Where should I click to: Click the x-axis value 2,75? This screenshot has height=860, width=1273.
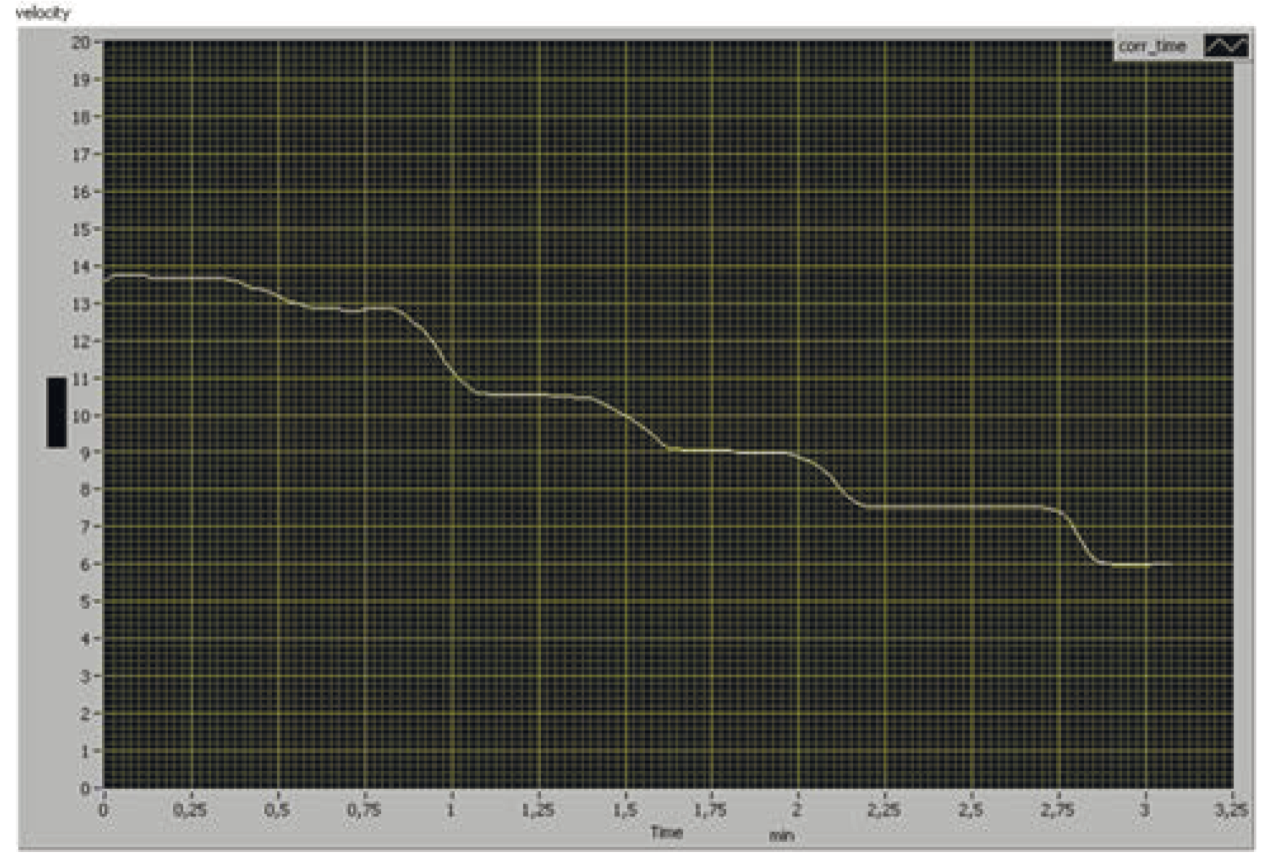pyautogui.click(x=1059, y=808)
